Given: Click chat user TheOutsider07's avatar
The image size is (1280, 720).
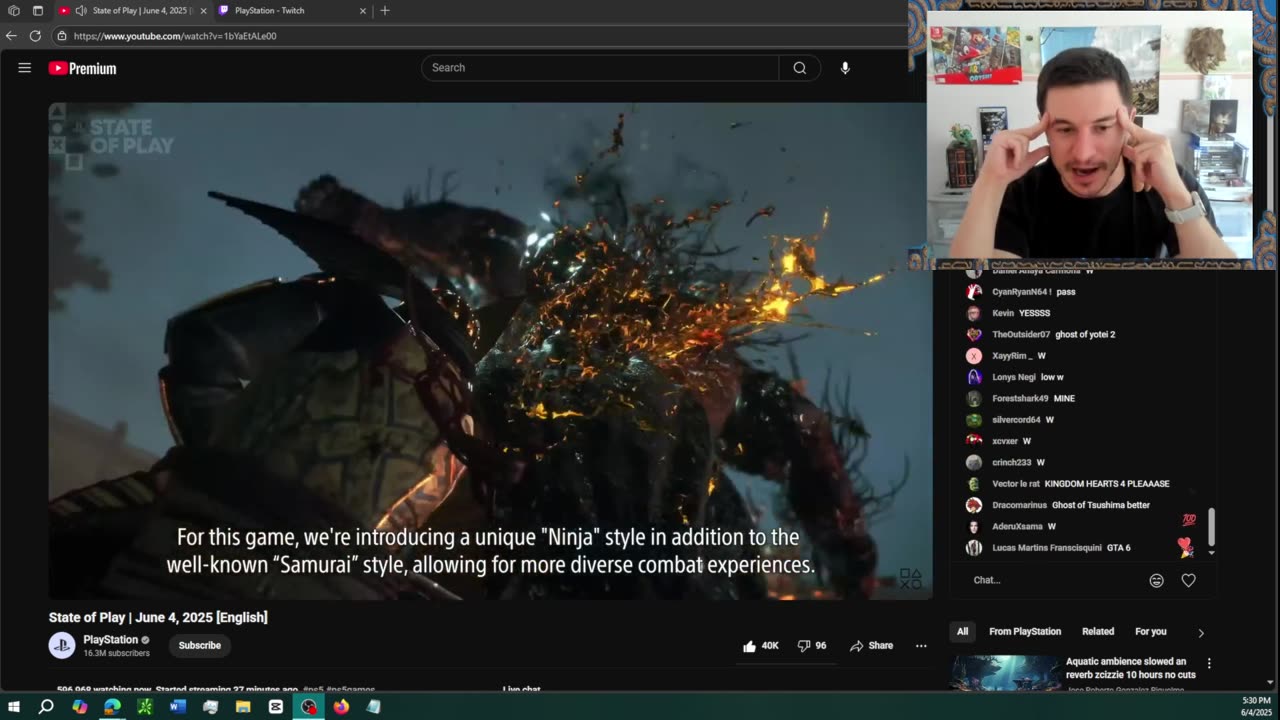Looking at the screenshot, I should (974, 334).
